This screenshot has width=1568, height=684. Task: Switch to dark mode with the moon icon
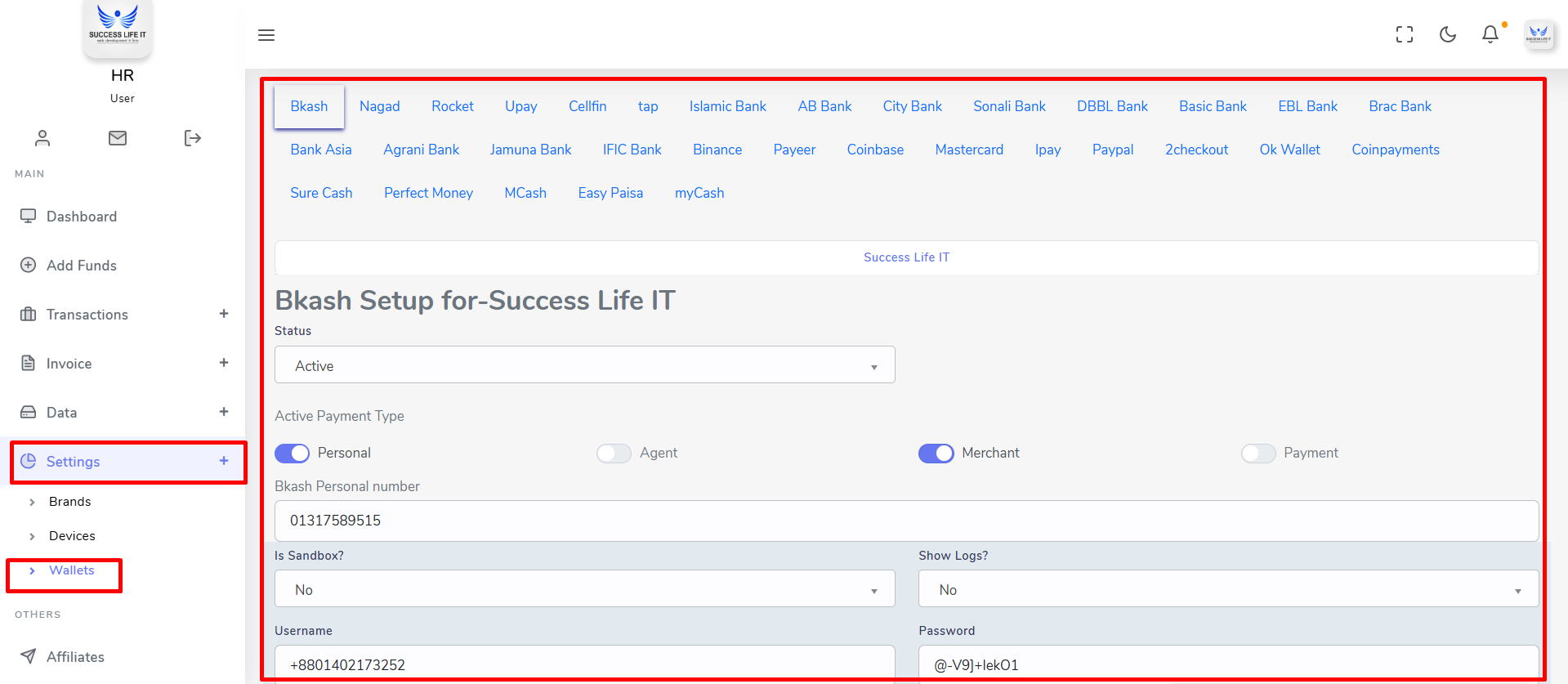coord(1448,34)
